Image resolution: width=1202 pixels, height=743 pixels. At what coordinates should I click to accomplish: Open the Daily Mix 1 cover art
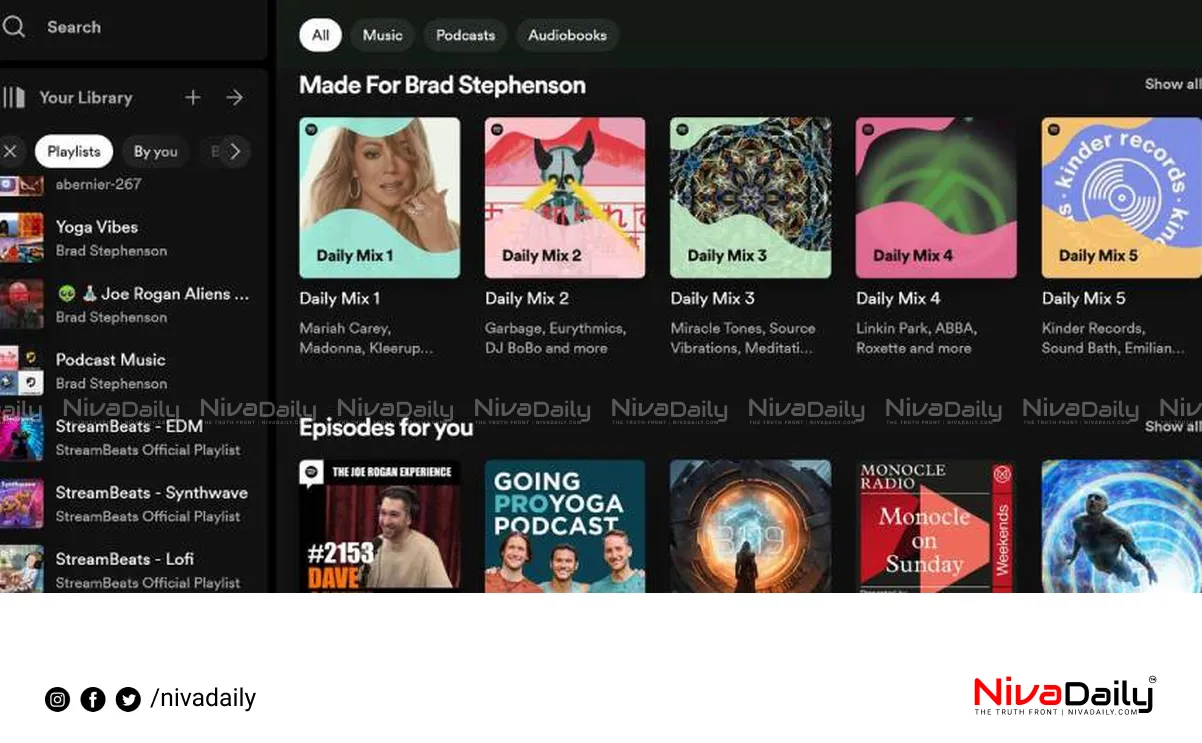coord(380,198)
